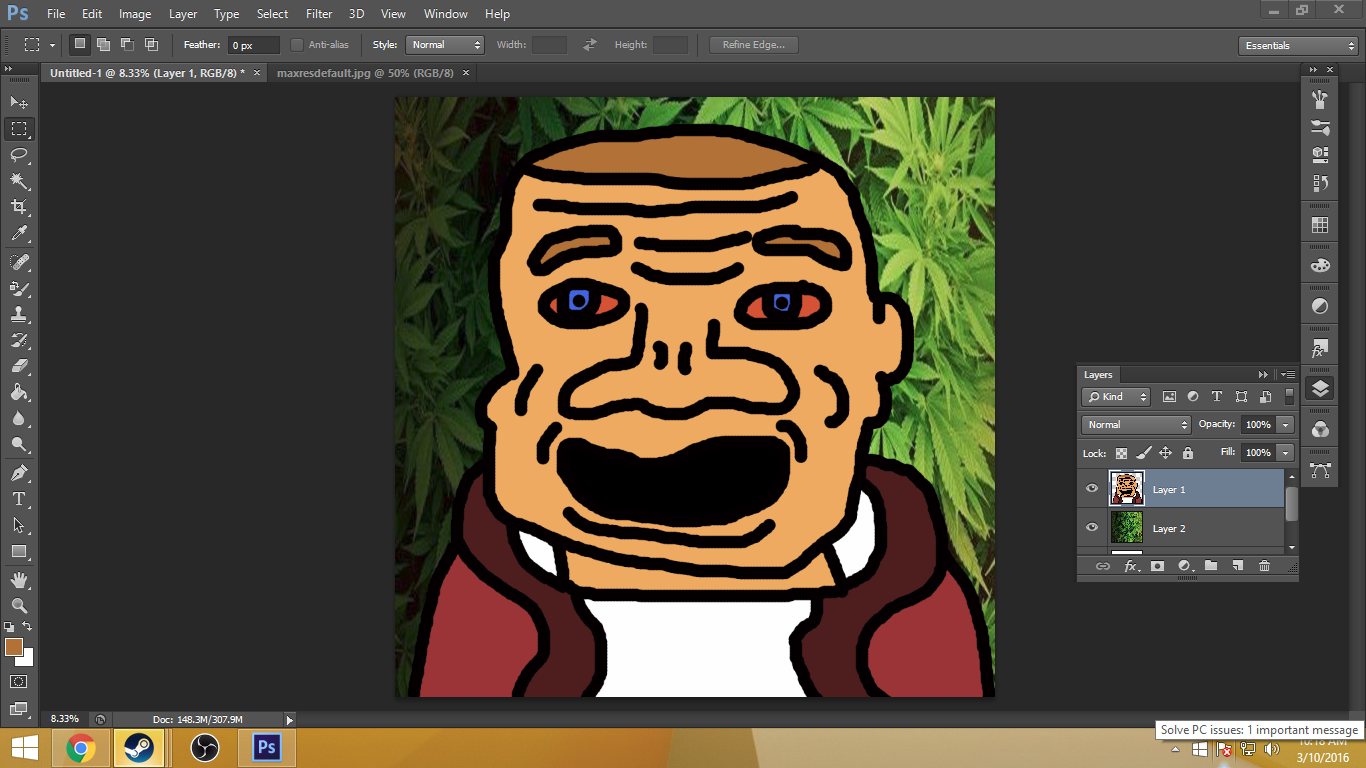
Task: Select the Crop tool
Action: tap(19, 207)
